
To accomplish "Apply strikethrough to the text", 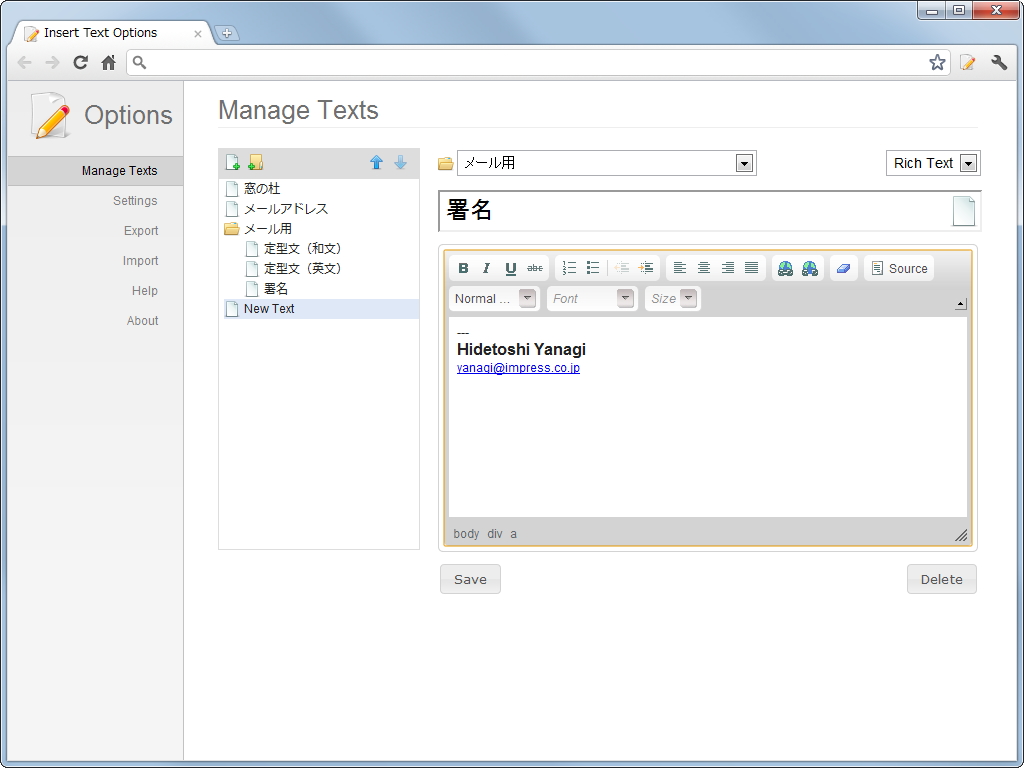I will pyautogui.click(x=534, y=267).
